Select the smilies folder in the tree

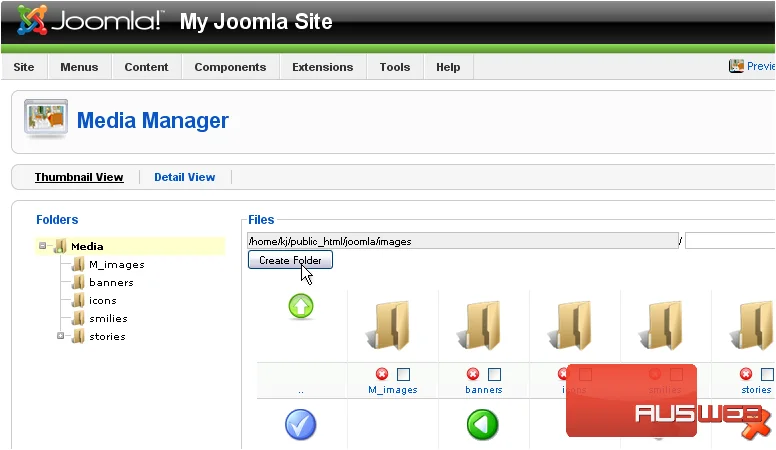108,318
